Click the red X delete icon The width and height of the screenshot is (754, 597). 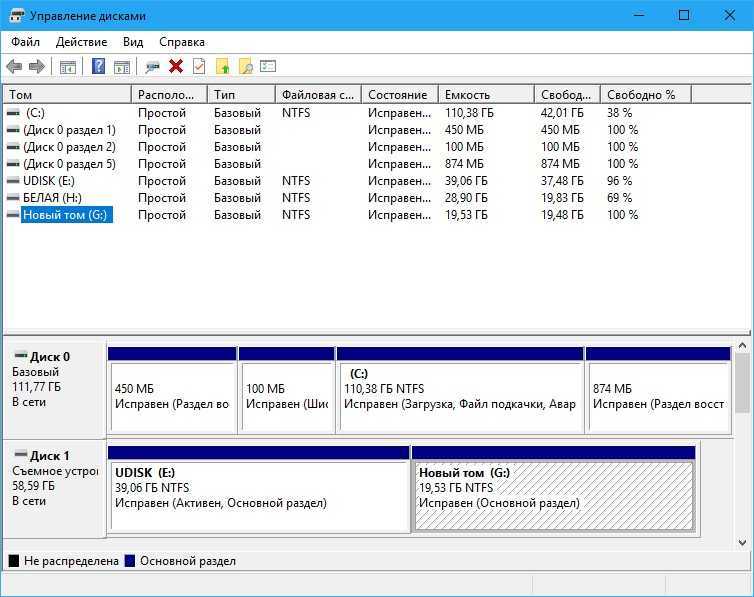[x=176, y=66]
